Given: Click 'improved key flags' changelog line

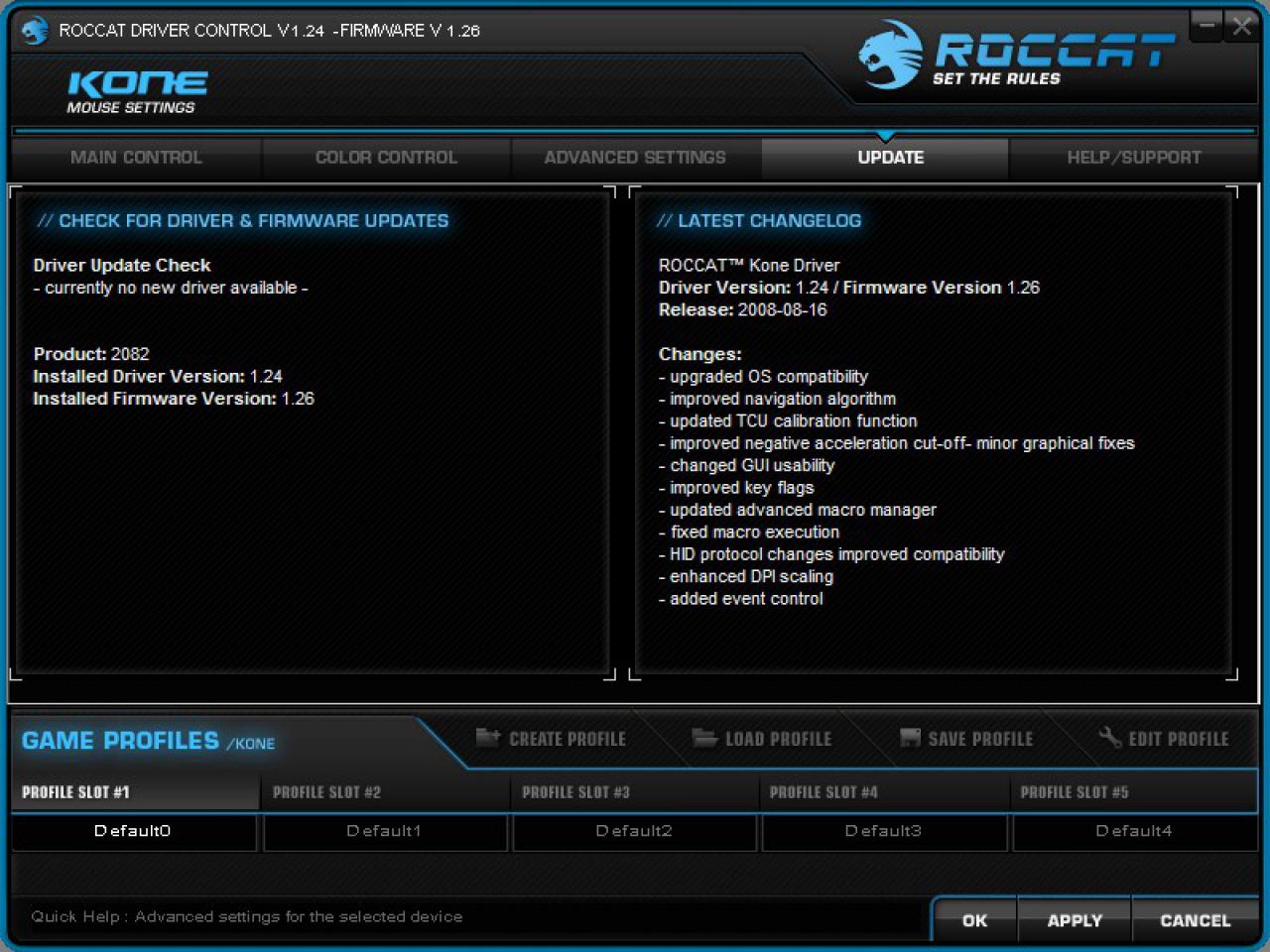Looking at the screenshot, I should (x=736, y=488).
